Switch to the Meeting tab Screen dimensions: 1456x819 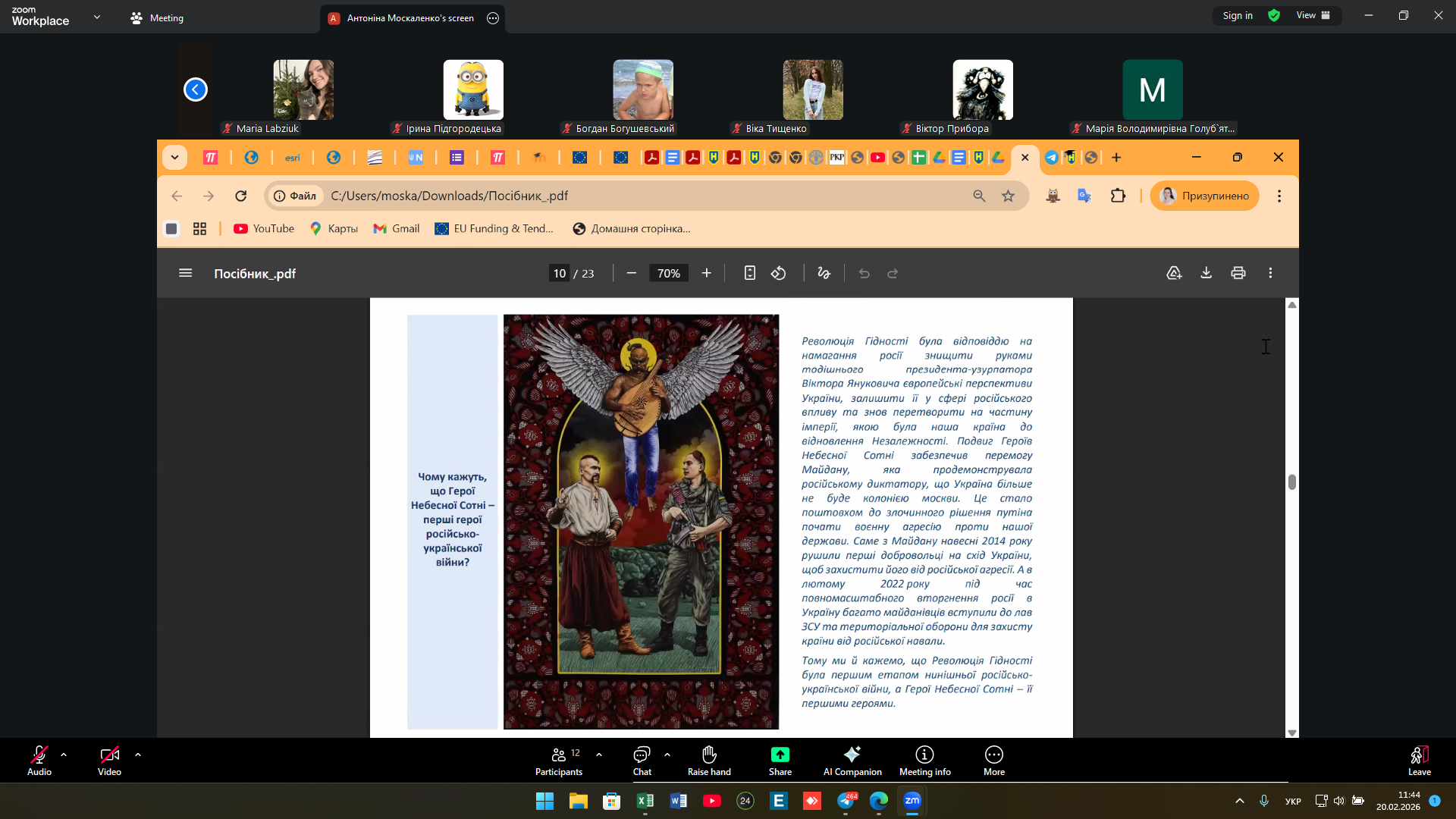point(157,17)
